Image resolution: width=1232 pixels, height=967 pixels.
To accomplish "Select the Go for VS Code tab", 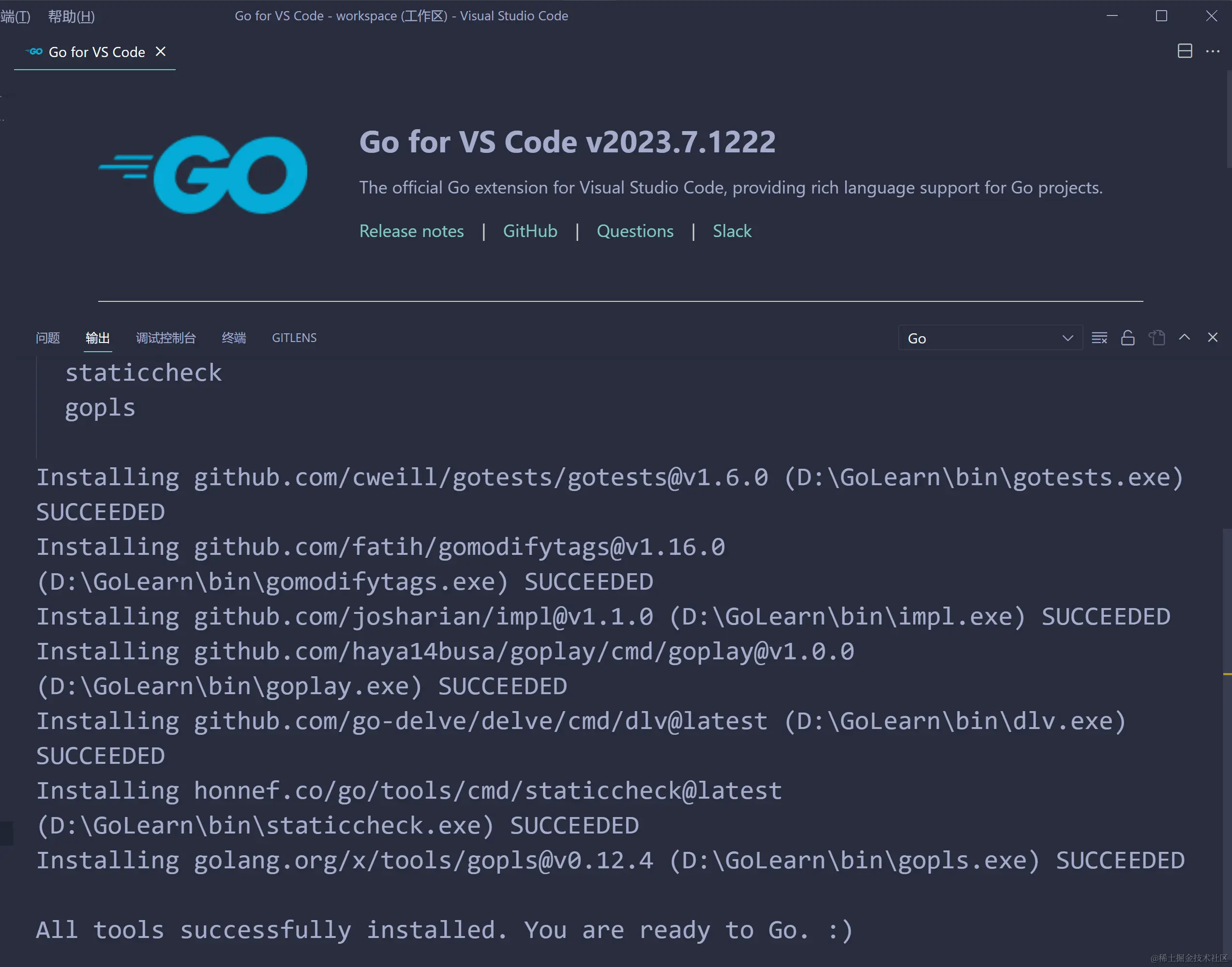I will pyautogui.click(x=96, y=52).
